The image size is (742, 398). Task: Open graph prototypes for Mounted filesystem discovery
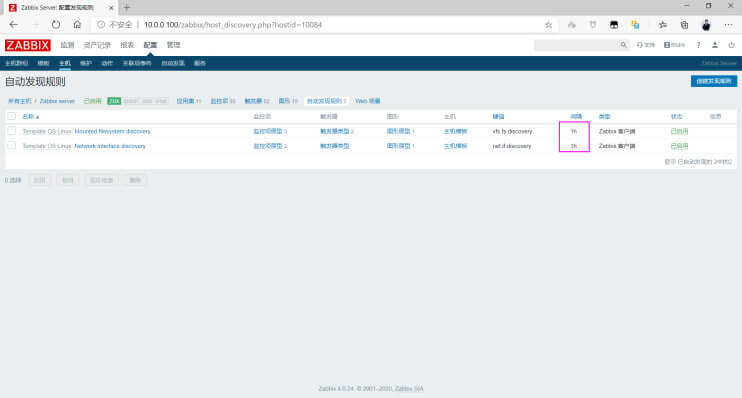[398, 131]
